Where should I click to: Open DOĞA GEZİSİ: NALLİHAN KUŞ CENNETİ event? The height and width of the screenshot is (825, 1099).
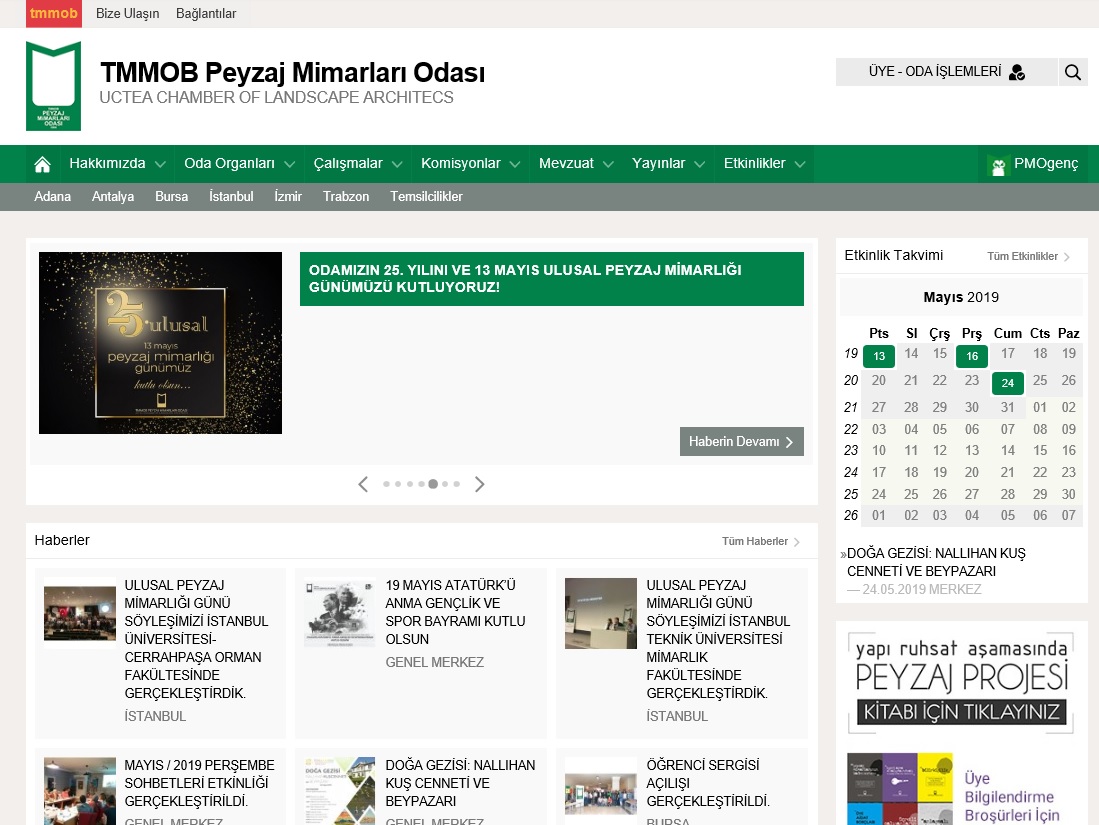(937, 562)
